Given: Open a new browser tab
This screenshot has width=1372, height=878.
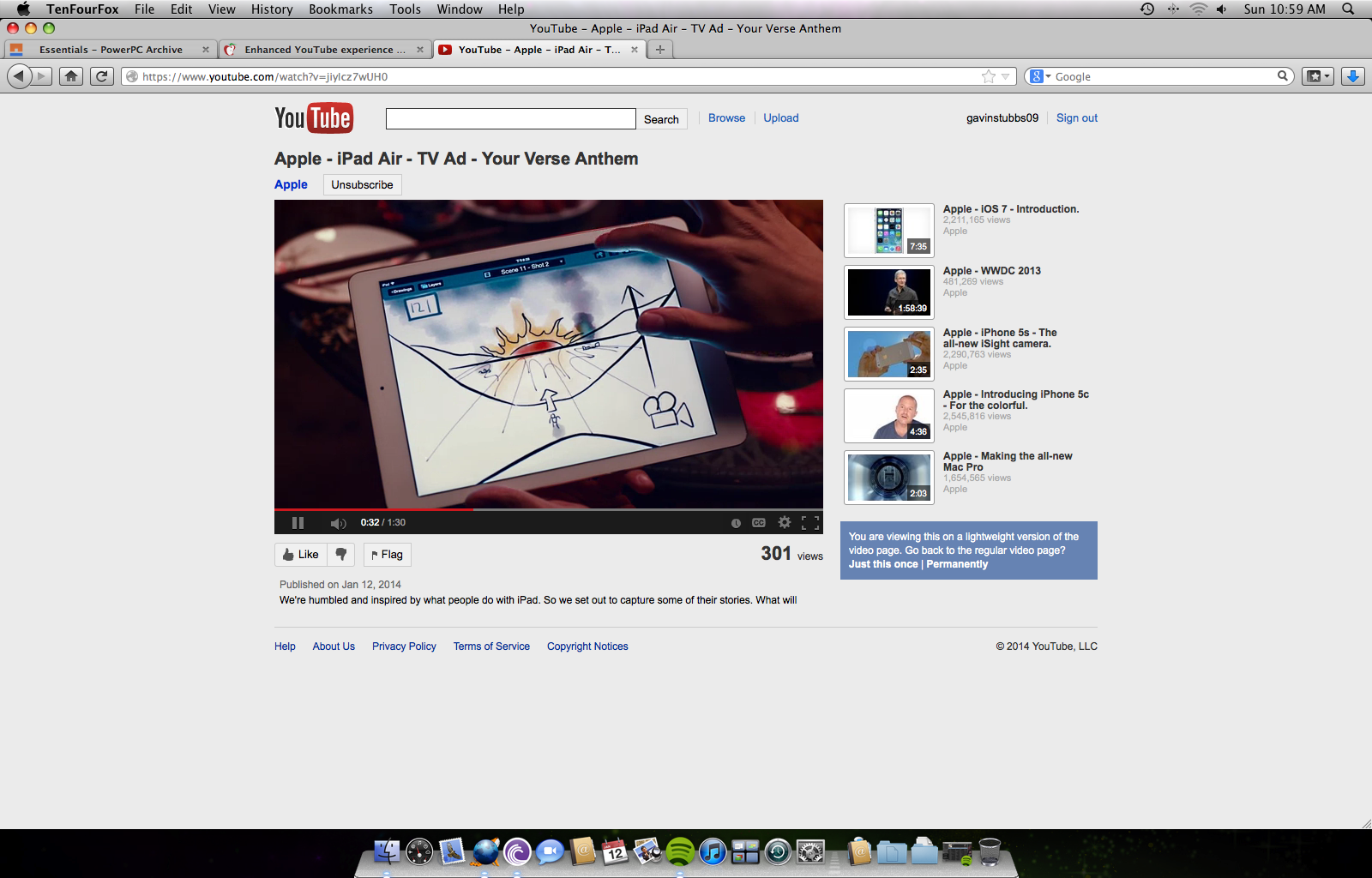Looking at the screenshot, I should (660, 50).
